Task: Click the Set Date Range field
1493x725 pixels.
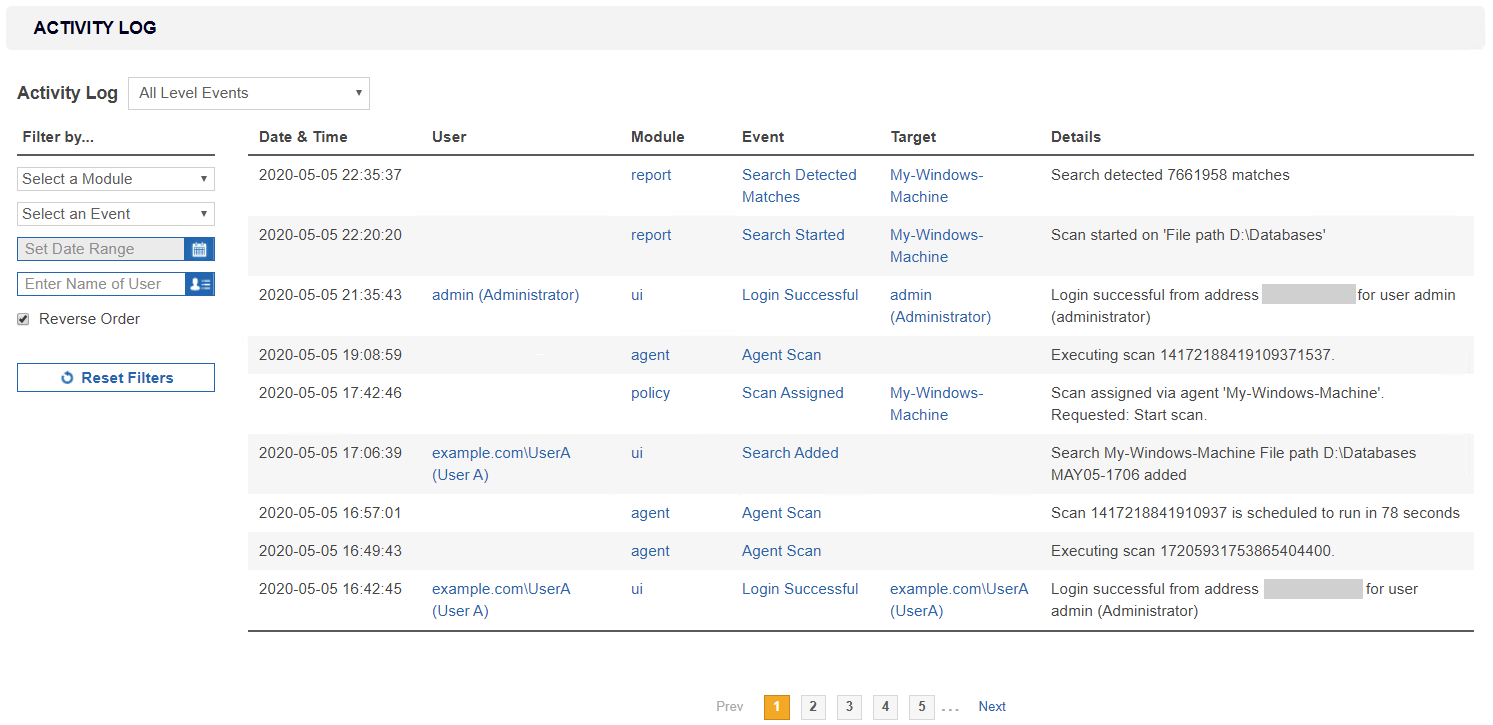Action: (100, 248)
